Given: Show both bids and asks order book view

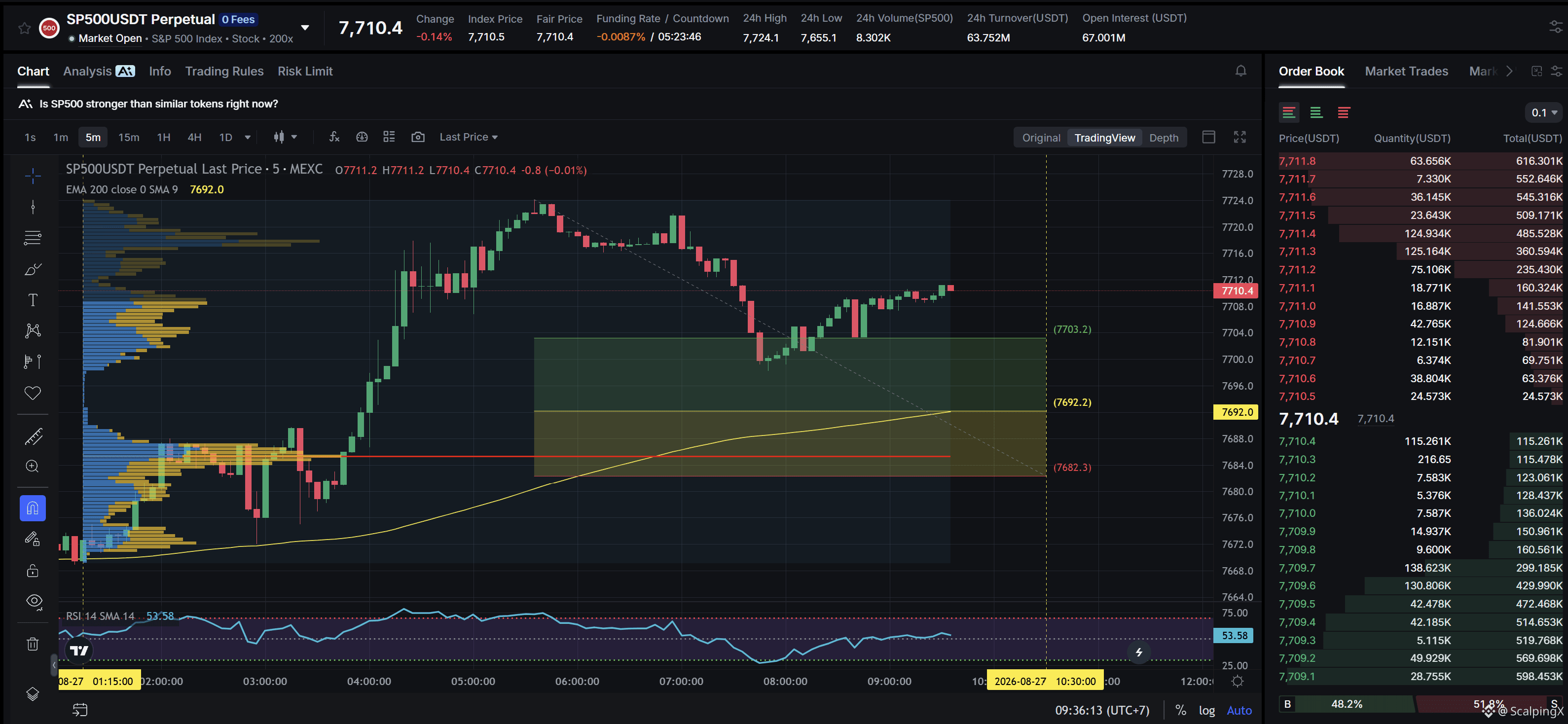Looking at the screenshot, I should [x=1289, y=112].
